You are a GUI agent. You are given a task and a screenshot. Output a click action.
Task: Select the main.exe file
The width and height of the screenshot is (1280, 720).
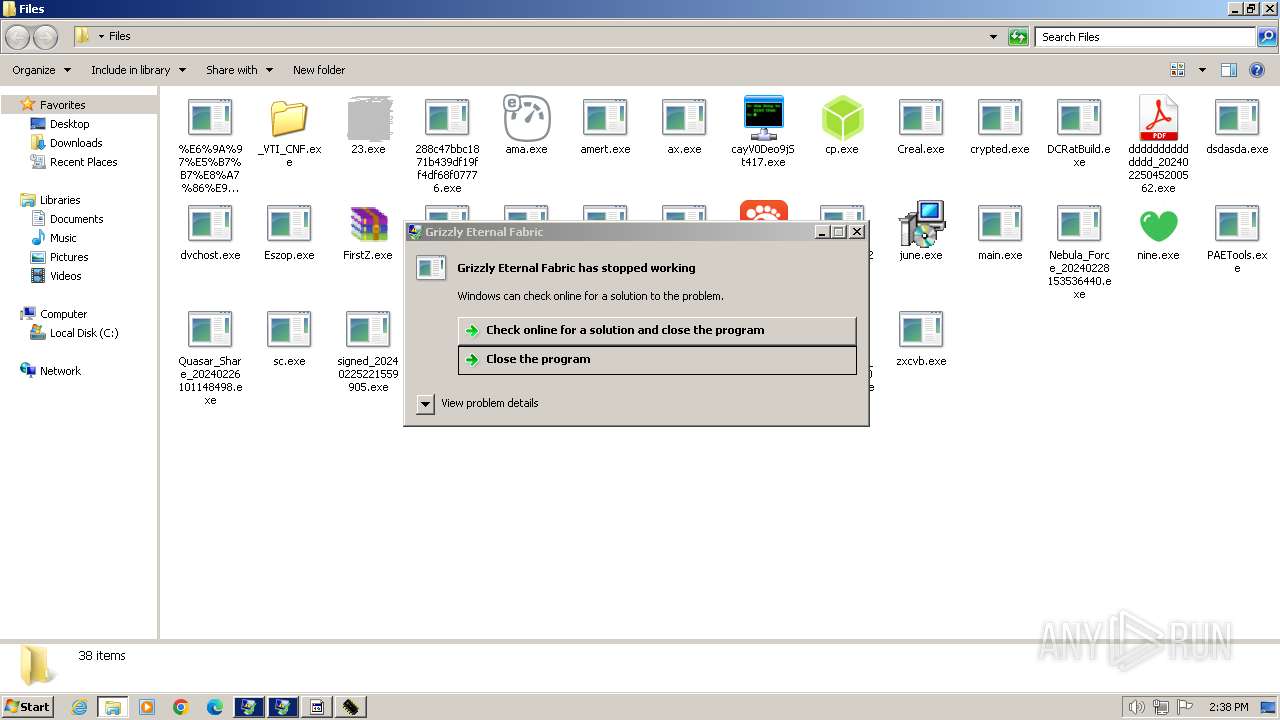click(x=1000, y=225)
